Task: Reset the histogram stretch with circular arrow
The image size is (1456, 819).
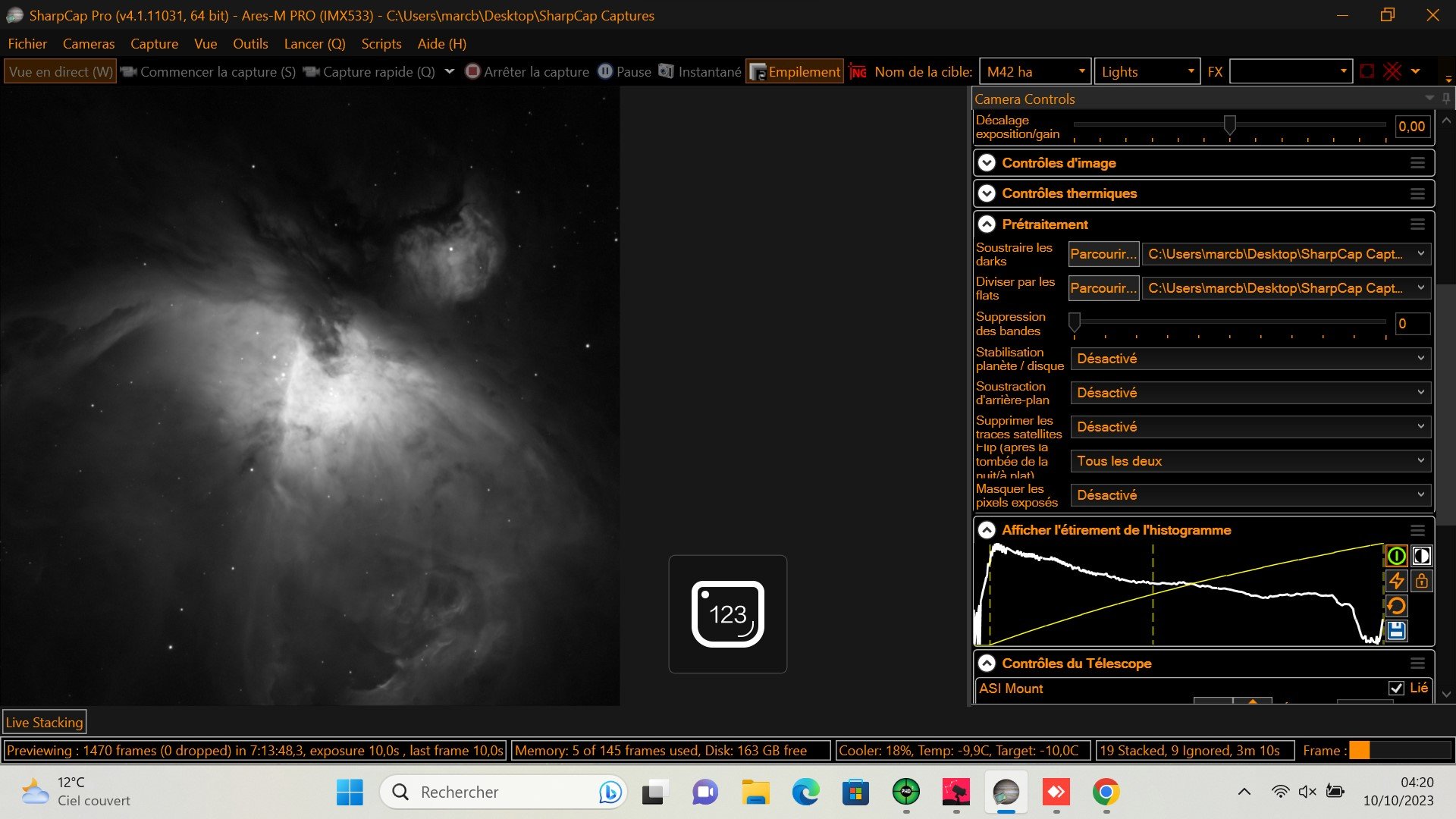Action: (1396, 606)
